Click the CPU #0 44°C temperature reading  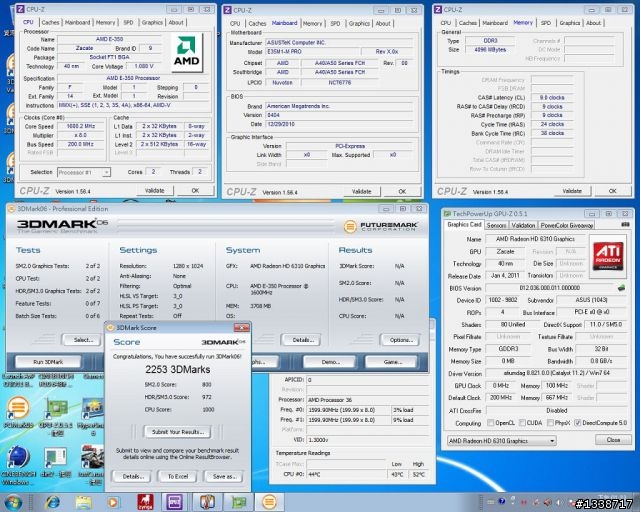tap(346, 474)
